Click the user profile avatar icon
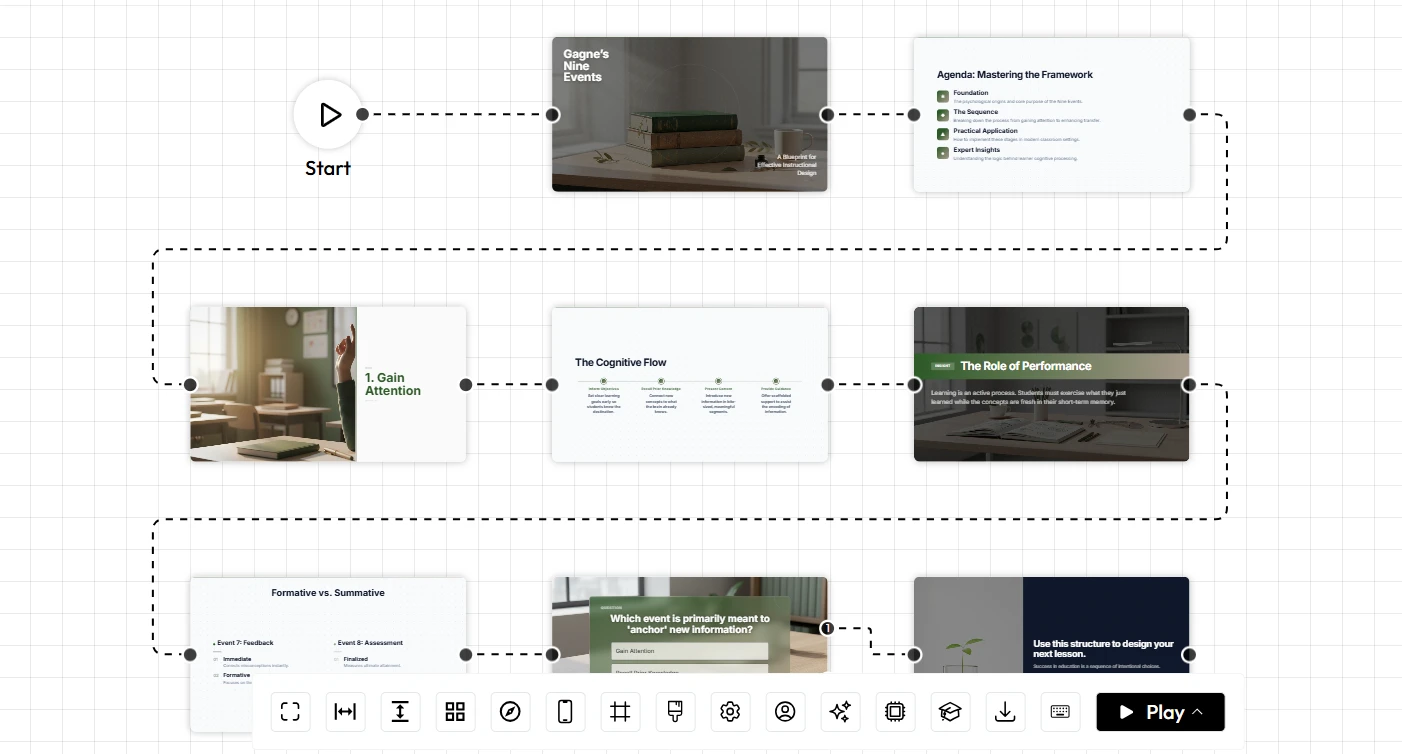The image size is (1402, 754). 785,712
